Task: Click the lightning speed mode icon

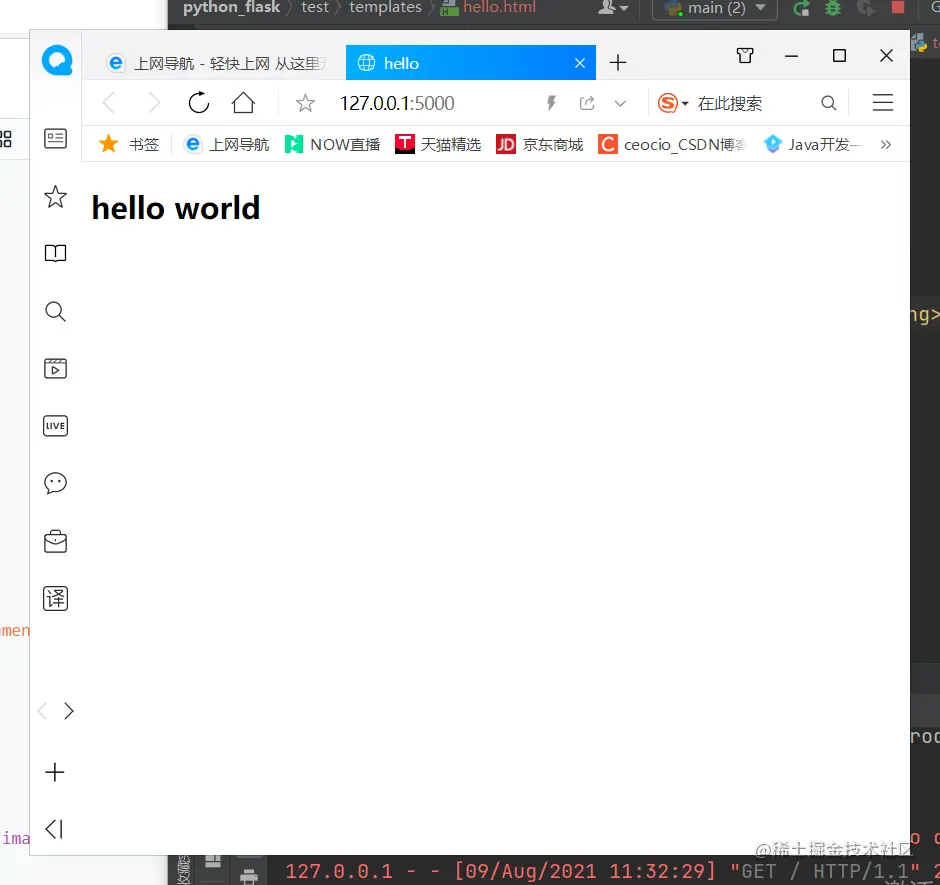Action: [x=551, y=103]
